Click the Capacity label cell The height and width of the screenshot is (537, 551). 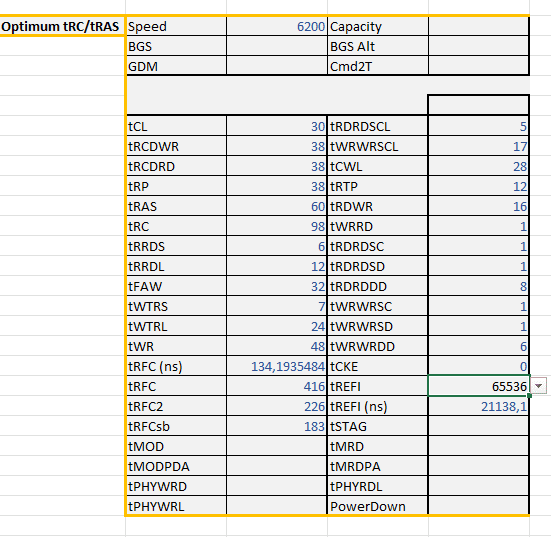tap(378, 26)
